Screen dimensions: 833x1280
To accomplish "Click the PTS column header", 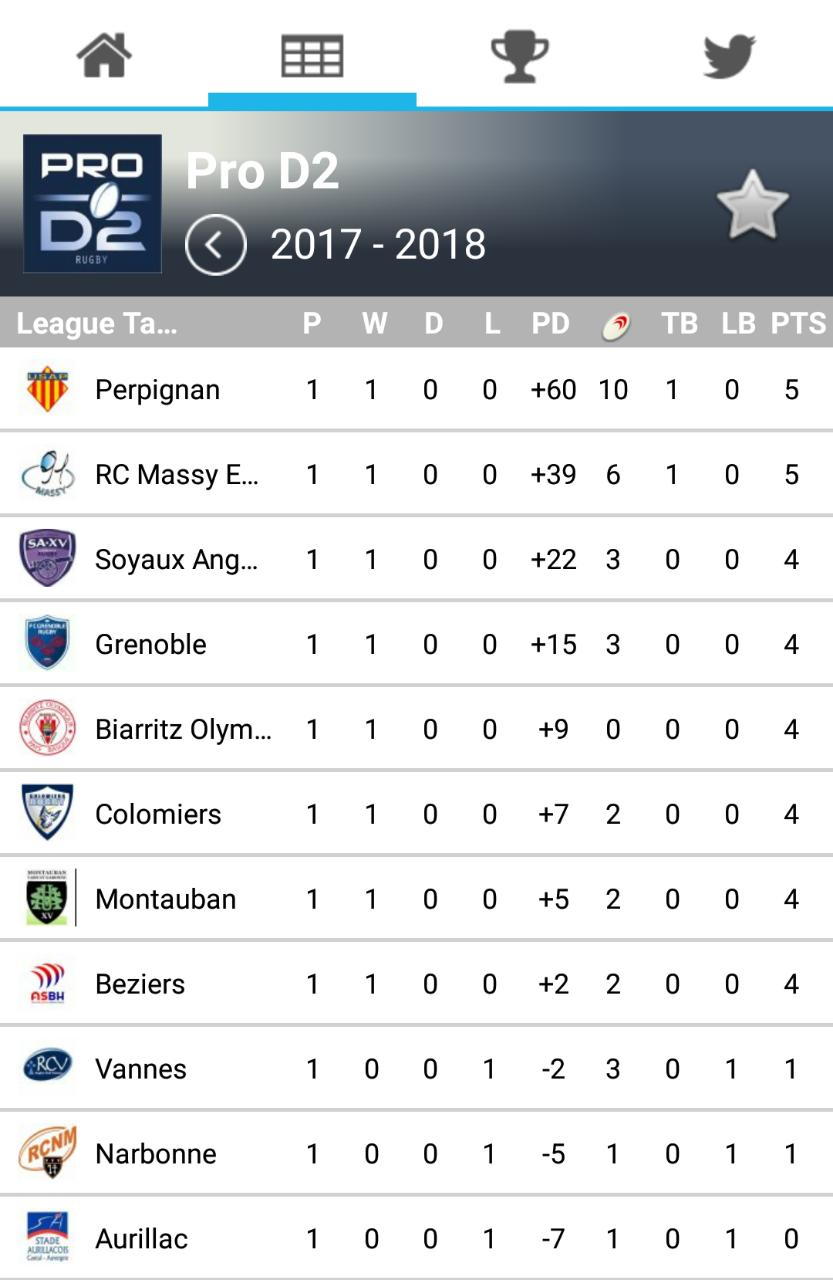I will click(x=797, y=324).
